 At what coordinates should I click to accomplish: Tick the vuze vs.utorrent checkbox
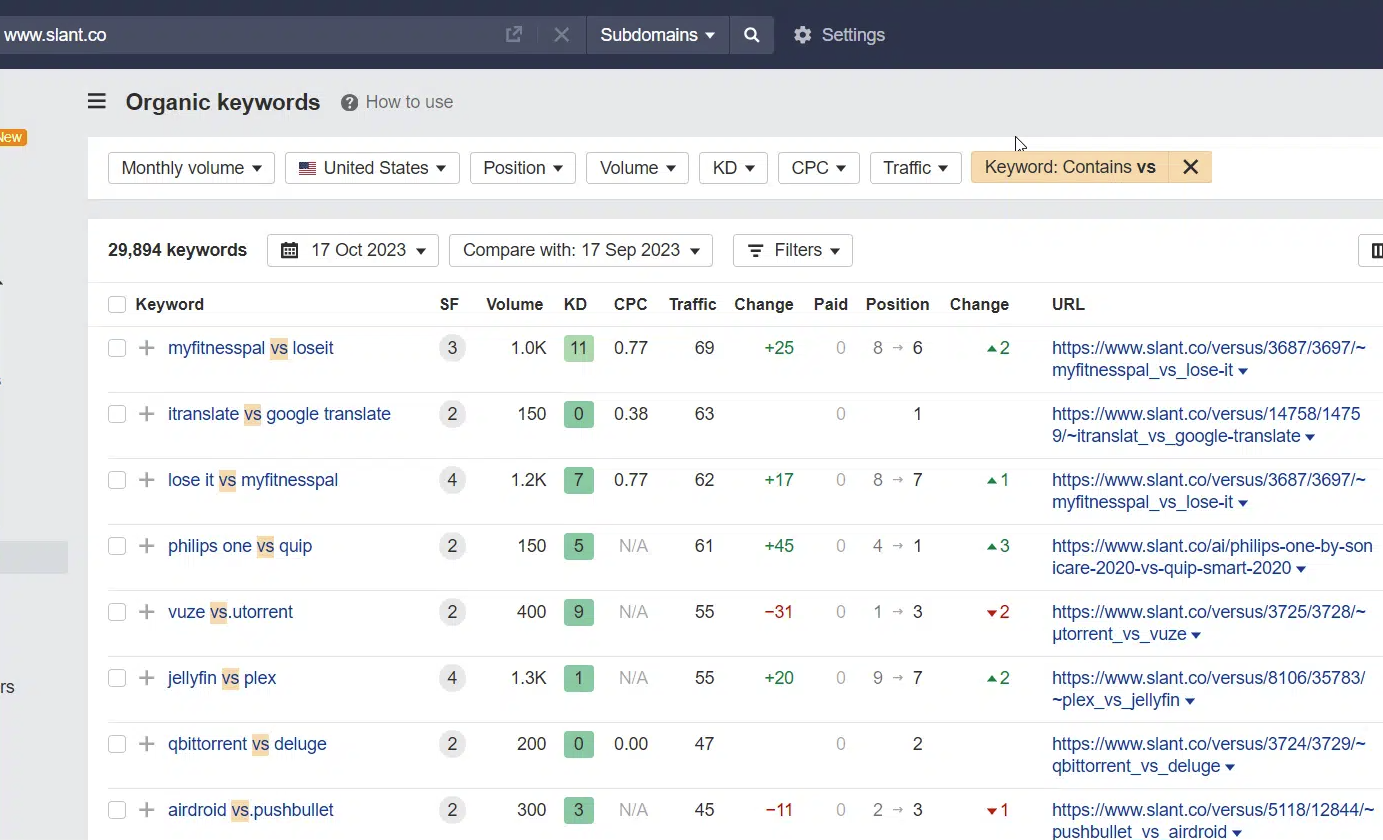click(117, 612)
